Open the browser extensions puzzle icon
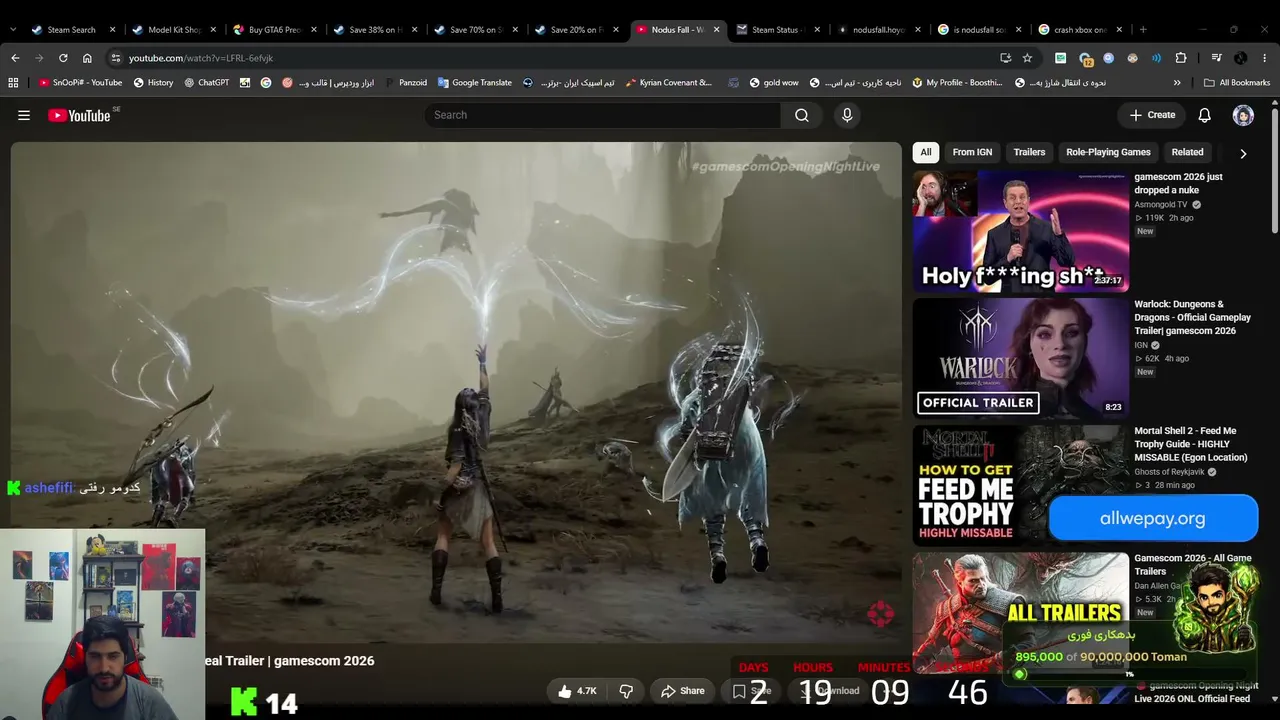The height and width of the screenshot is (720, 1280). tap(1181, 58)
